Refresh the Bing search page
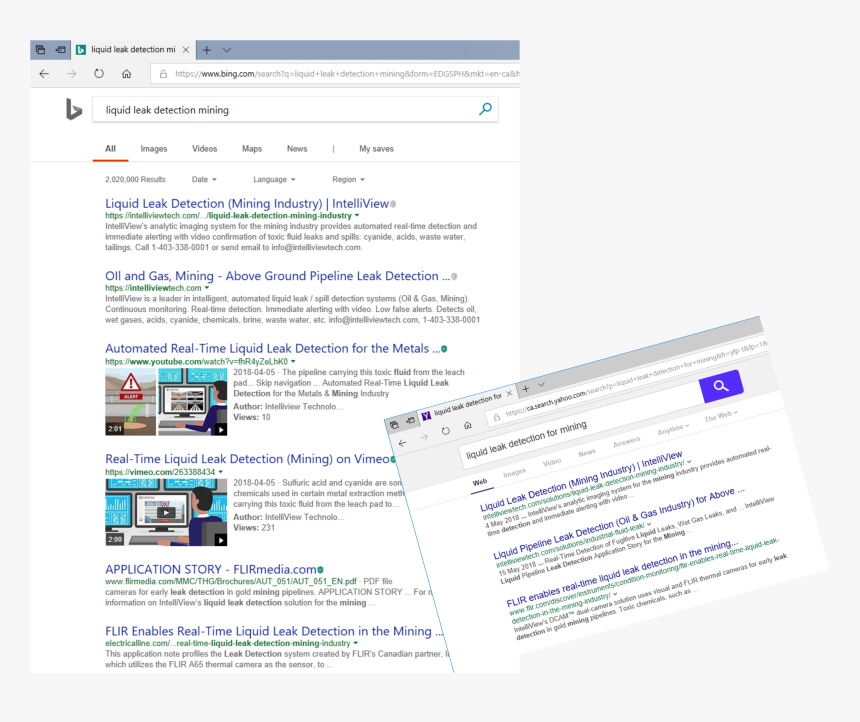860x722 pixels. coord(99,74)
